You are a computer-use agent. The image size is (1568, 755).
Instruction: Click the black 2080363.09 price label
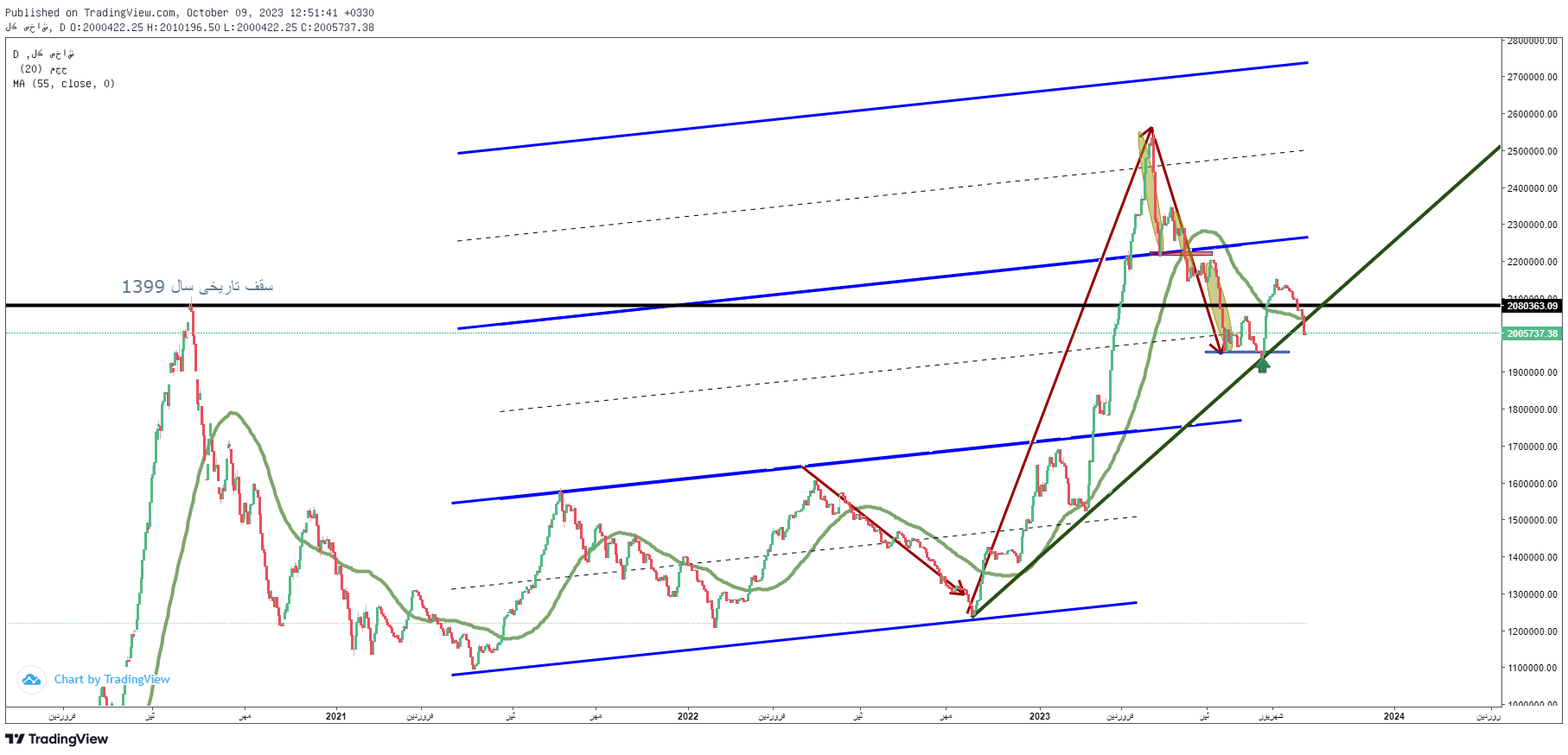[1532, 306]
